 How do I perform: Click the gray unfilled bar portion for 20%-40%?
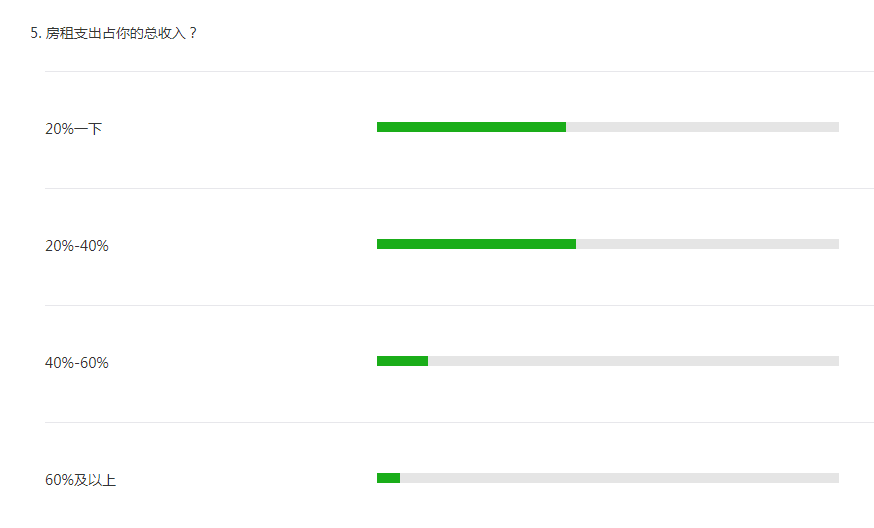[707, 244]
